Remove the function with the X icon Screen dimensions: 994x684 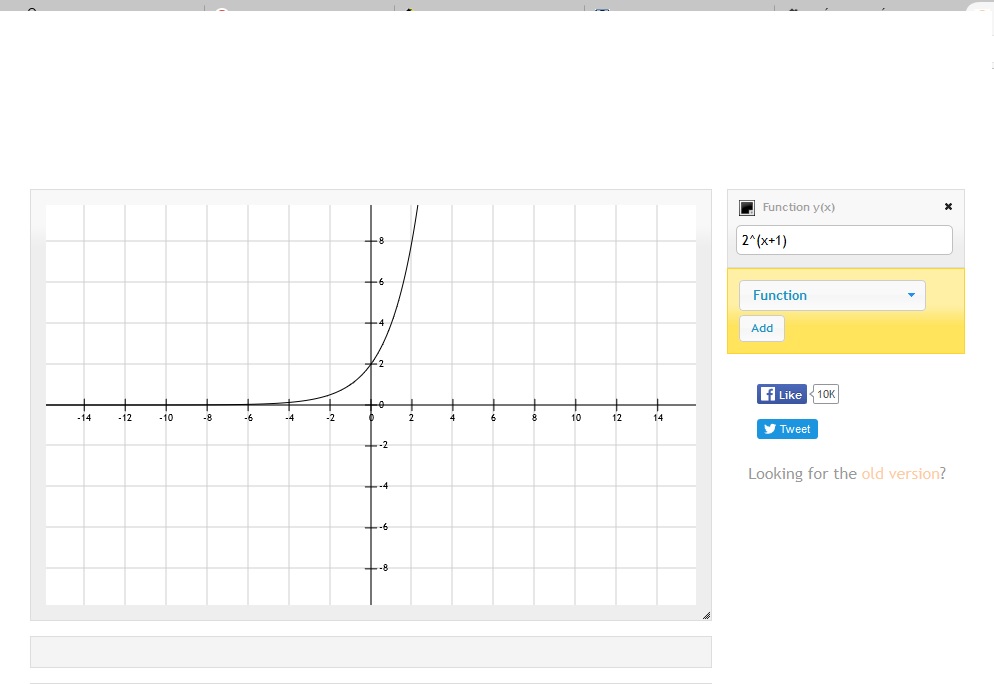coord(948,207)
